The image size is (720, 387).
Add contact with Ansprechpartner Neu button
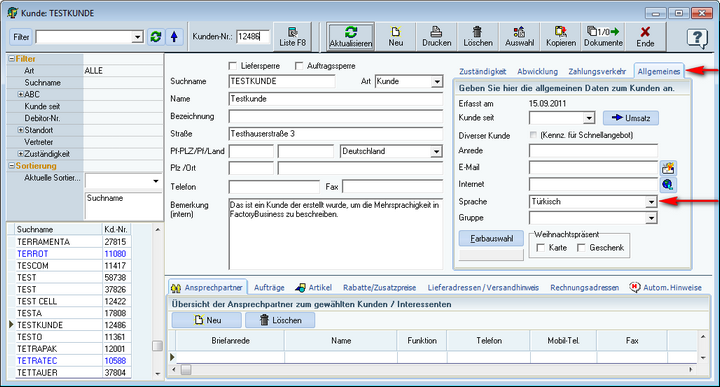point(207,320)
